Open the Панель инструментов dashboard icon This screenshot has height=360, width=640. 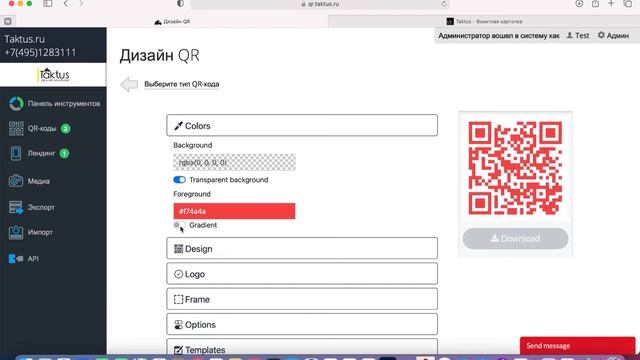coord(16,104)
